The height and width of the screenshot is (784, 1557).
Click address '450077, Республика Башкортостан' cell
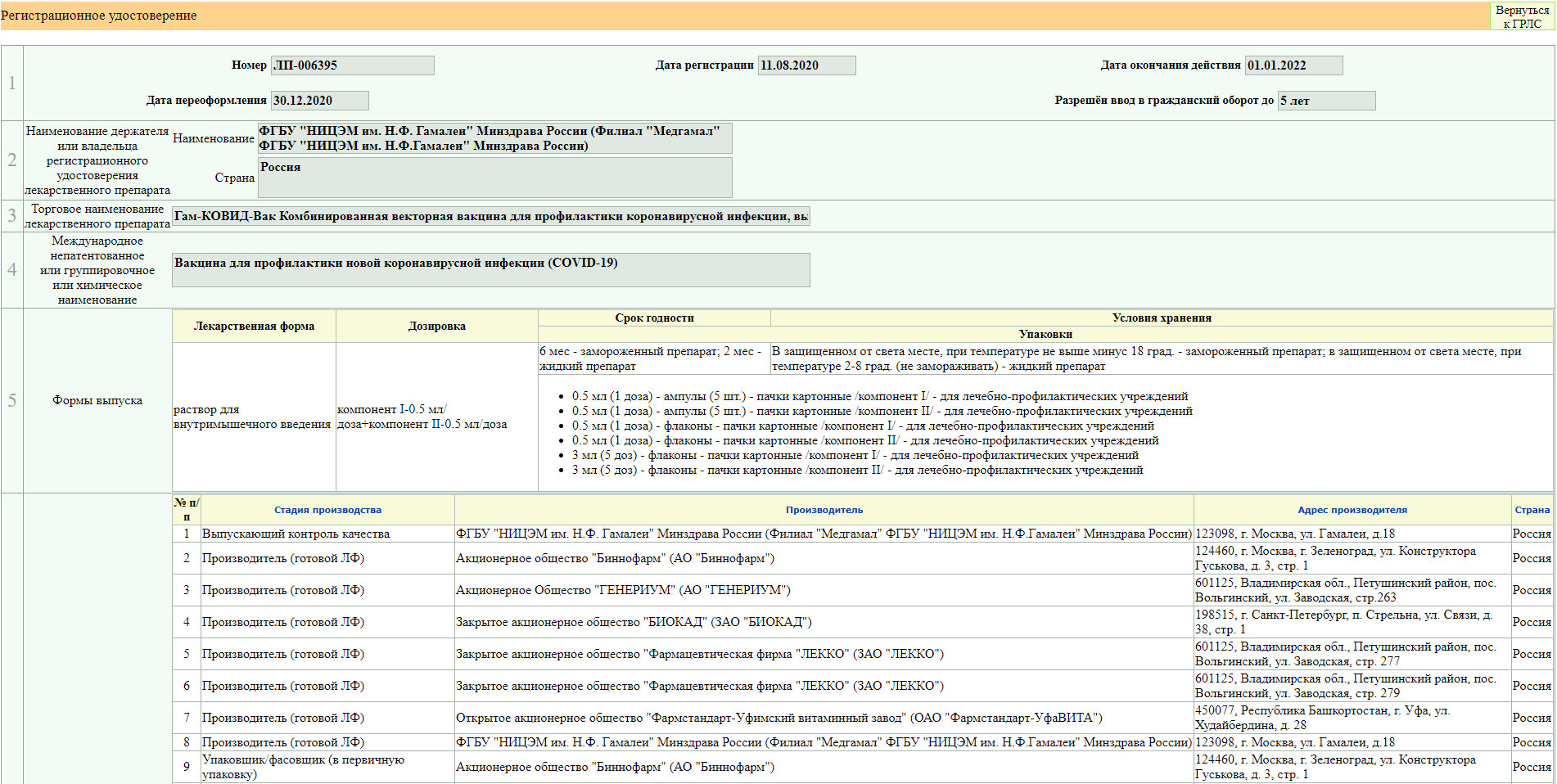coord(1352,718)
